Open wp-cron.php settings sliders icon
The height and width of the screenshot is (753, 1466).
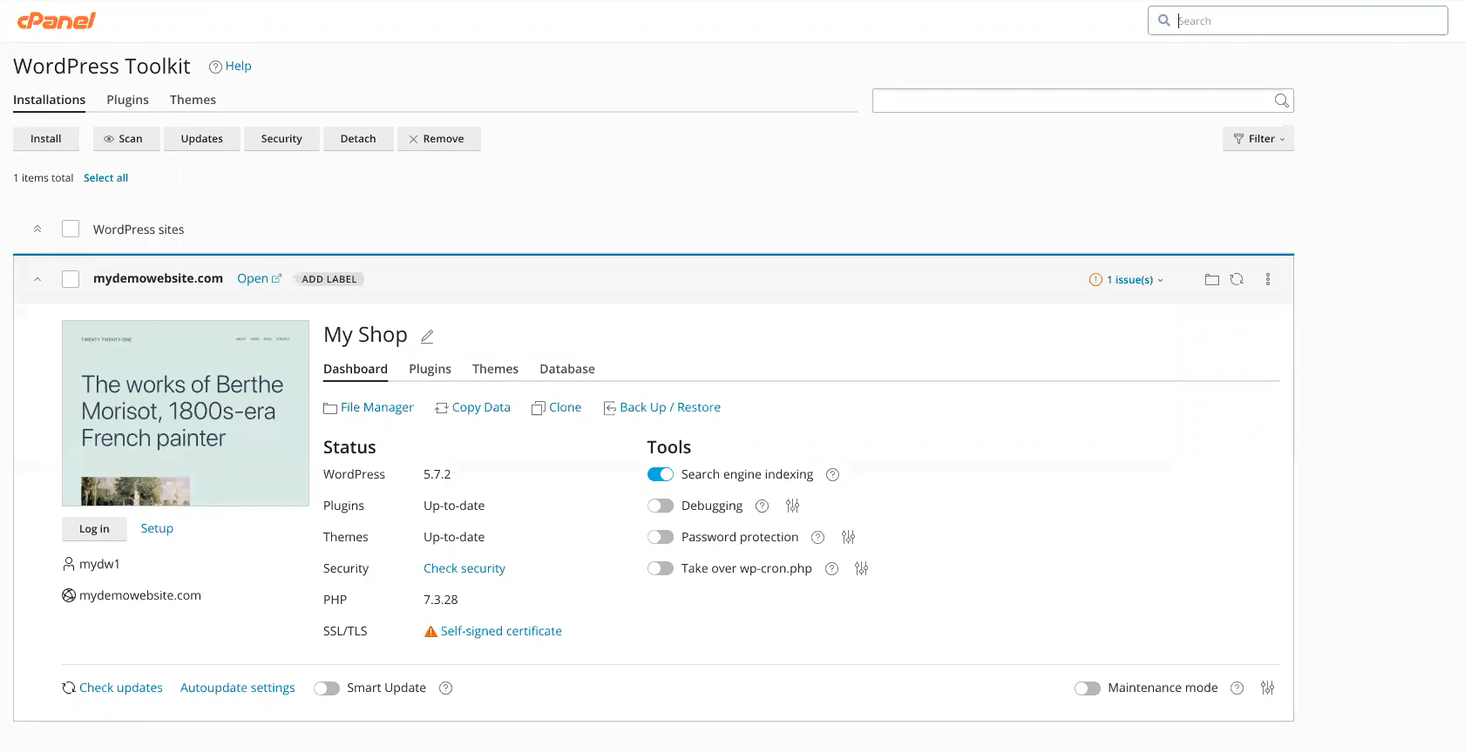click(x=862, y=569)
